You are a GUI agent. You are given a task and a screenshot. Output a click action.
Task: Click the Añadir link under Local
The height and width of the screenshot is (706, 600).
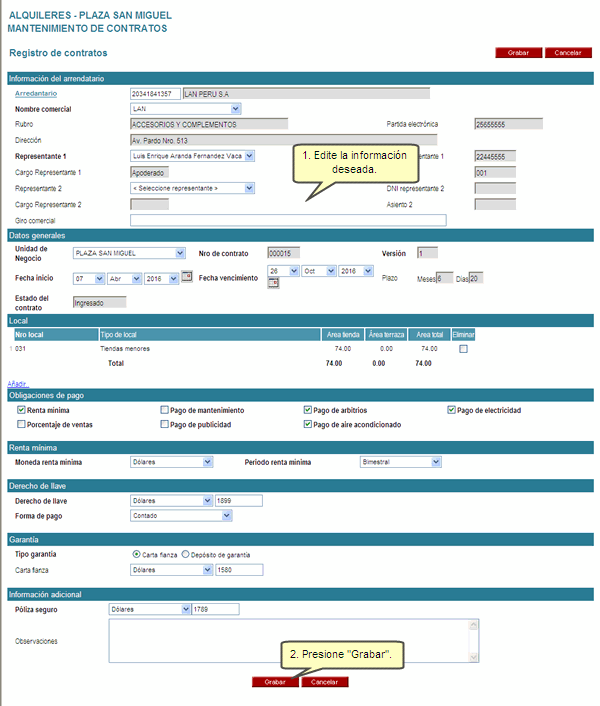18,383
